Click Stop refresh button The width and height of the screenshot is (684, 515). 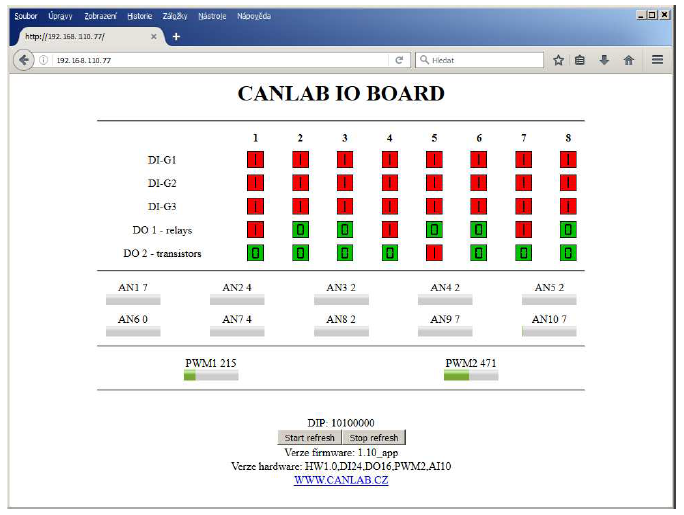[x=374, y=437]
